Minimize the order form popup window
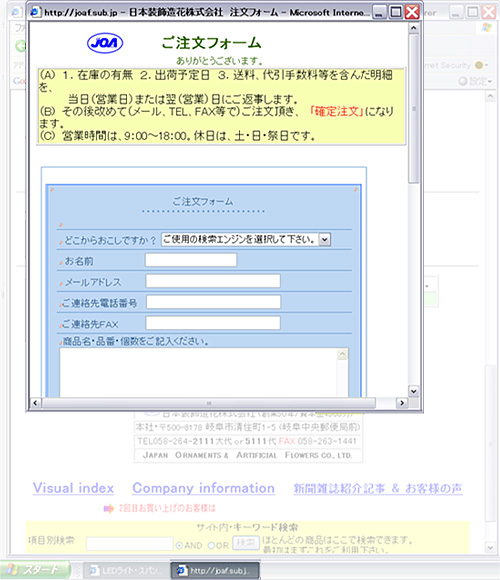The image size is (500, 580). (379, 12)
